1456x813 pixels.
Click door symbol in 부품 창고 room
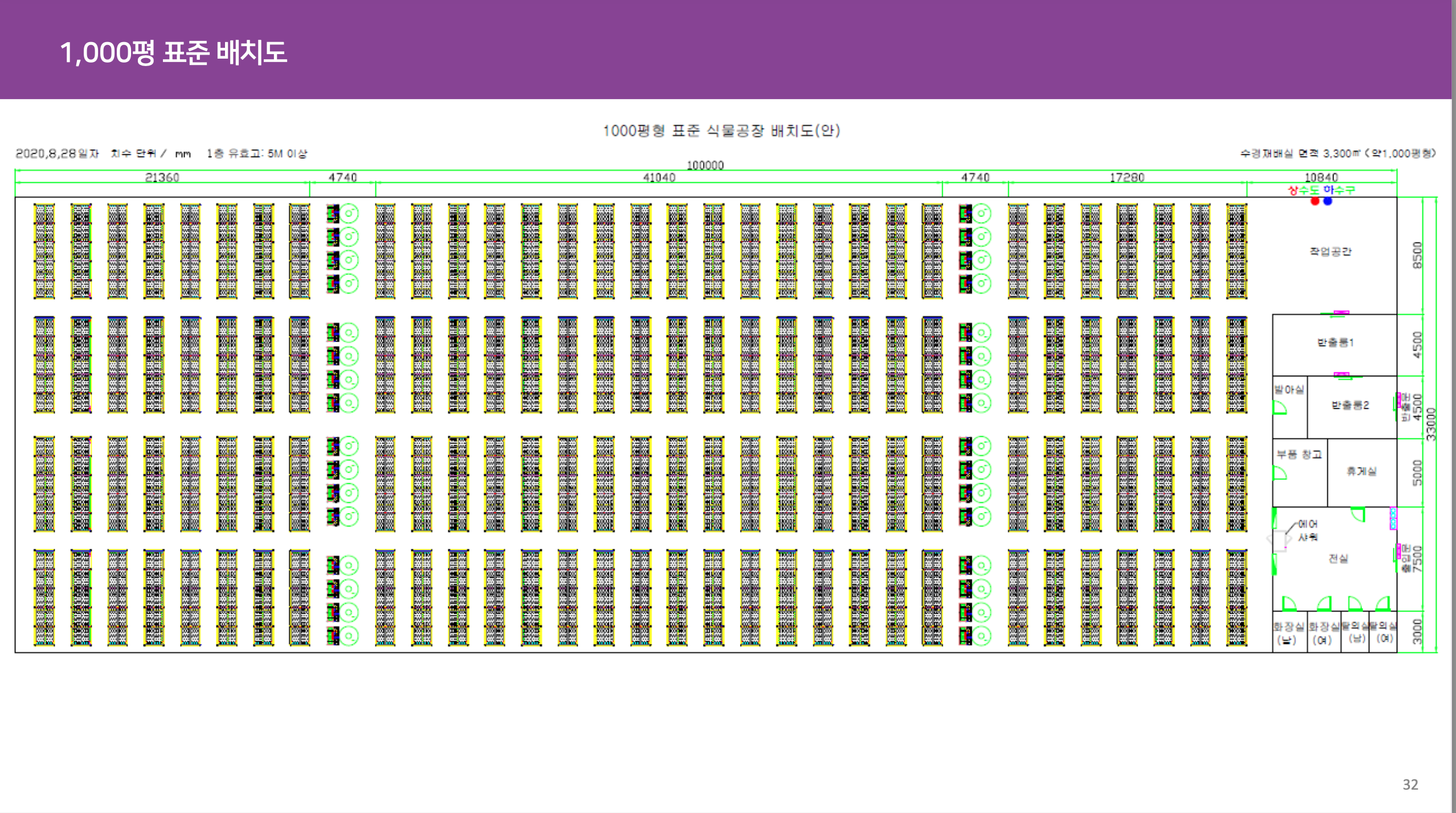1279,473
